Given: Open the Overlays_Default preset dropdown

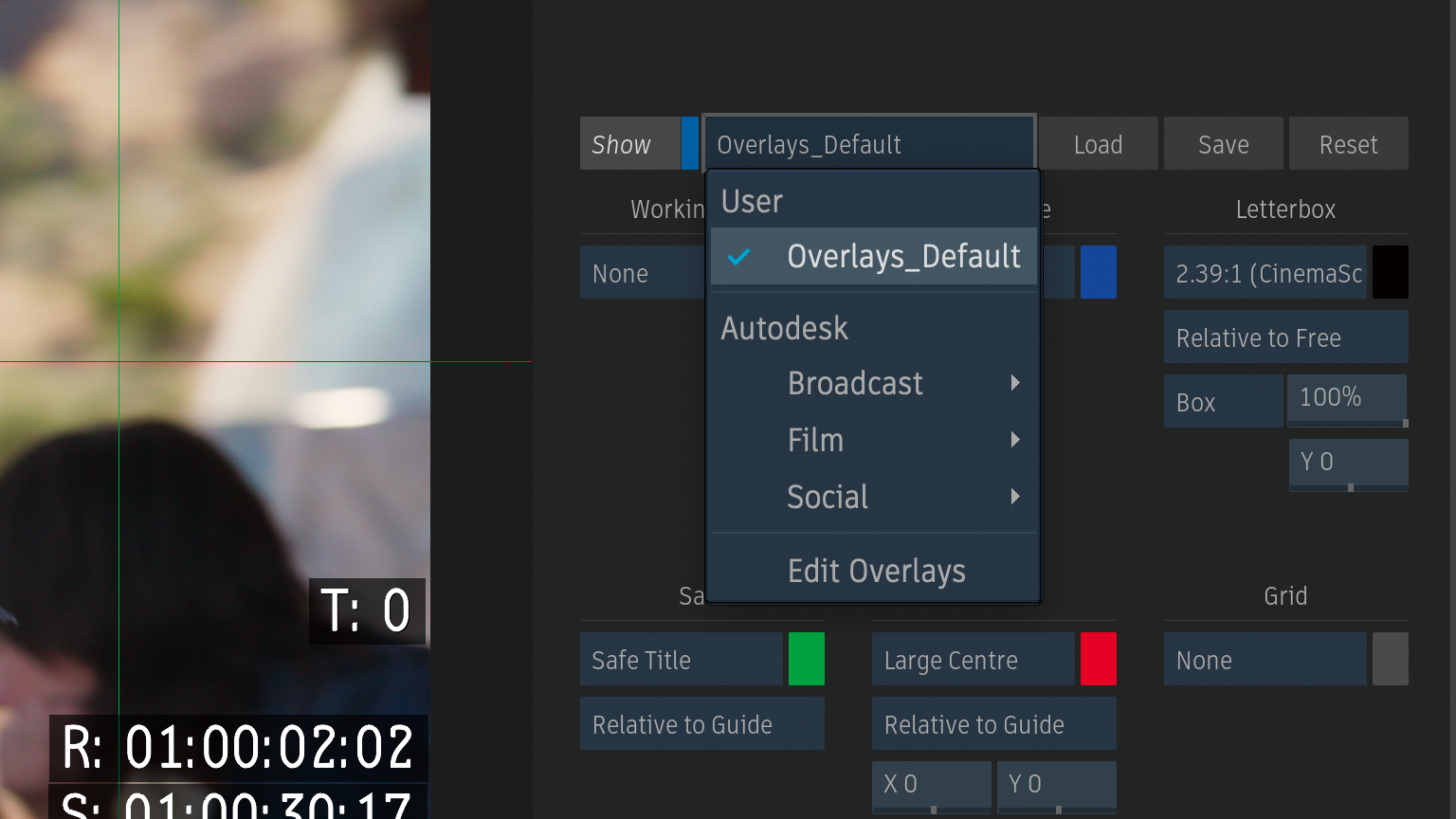Looking at the screenshot, I should click(868, 144).
